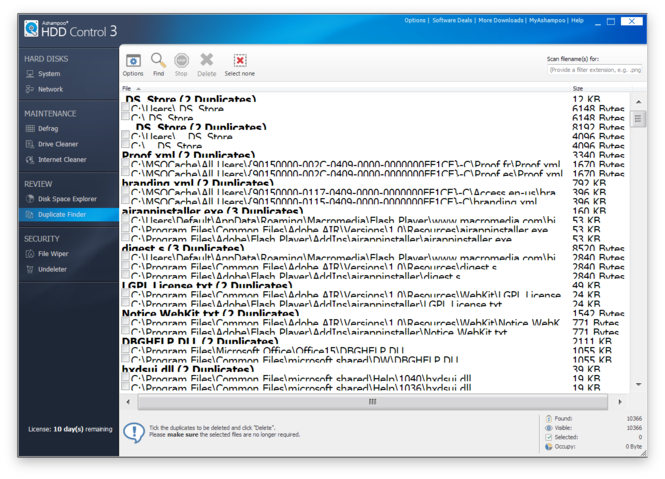This screenshot has height=479, width=665.
Task: Sort list by Size column header
Action: 578,89
